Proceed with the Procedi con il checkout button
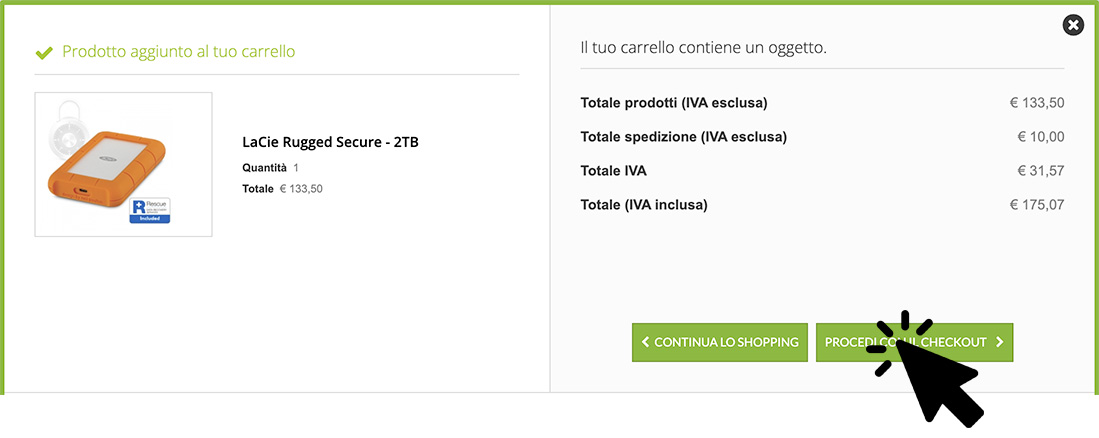 coord(914,343)
